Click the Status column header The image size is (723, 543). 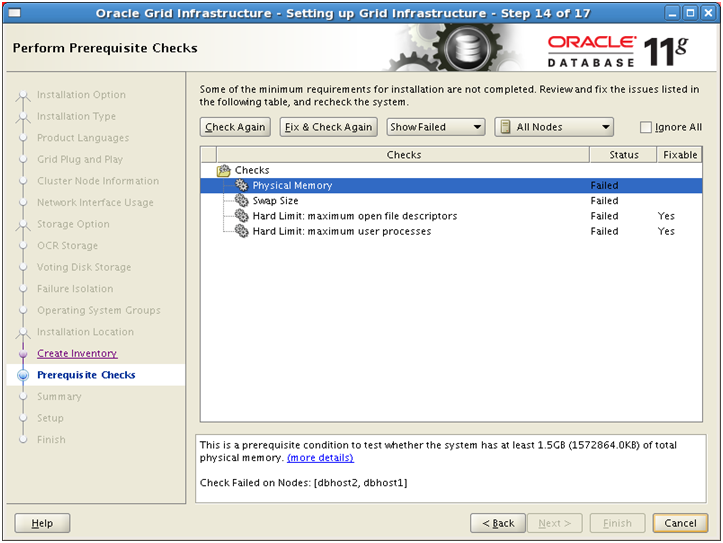pyautogui.click(x=623, y=155)
